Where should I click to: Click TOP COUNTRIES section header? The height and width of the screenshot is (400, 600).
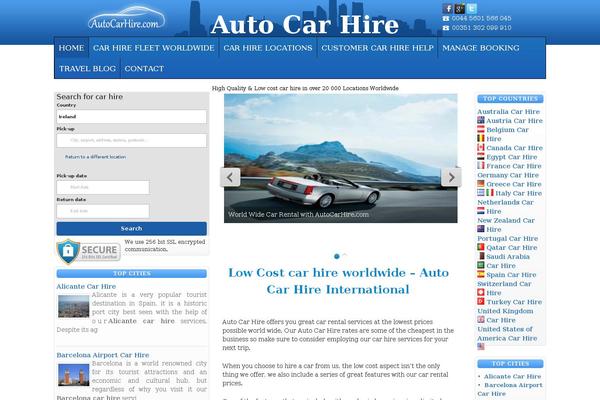510,99
